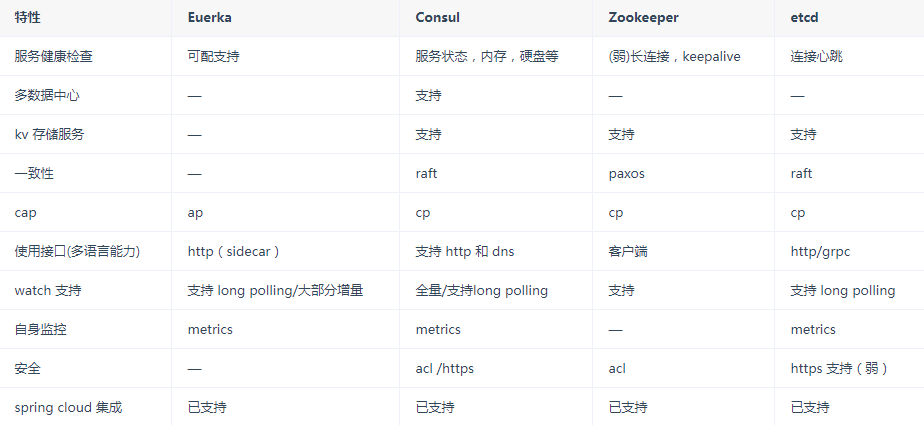Click the kv 存储服务 row label
Screen dimensions: 924x425
49,135
